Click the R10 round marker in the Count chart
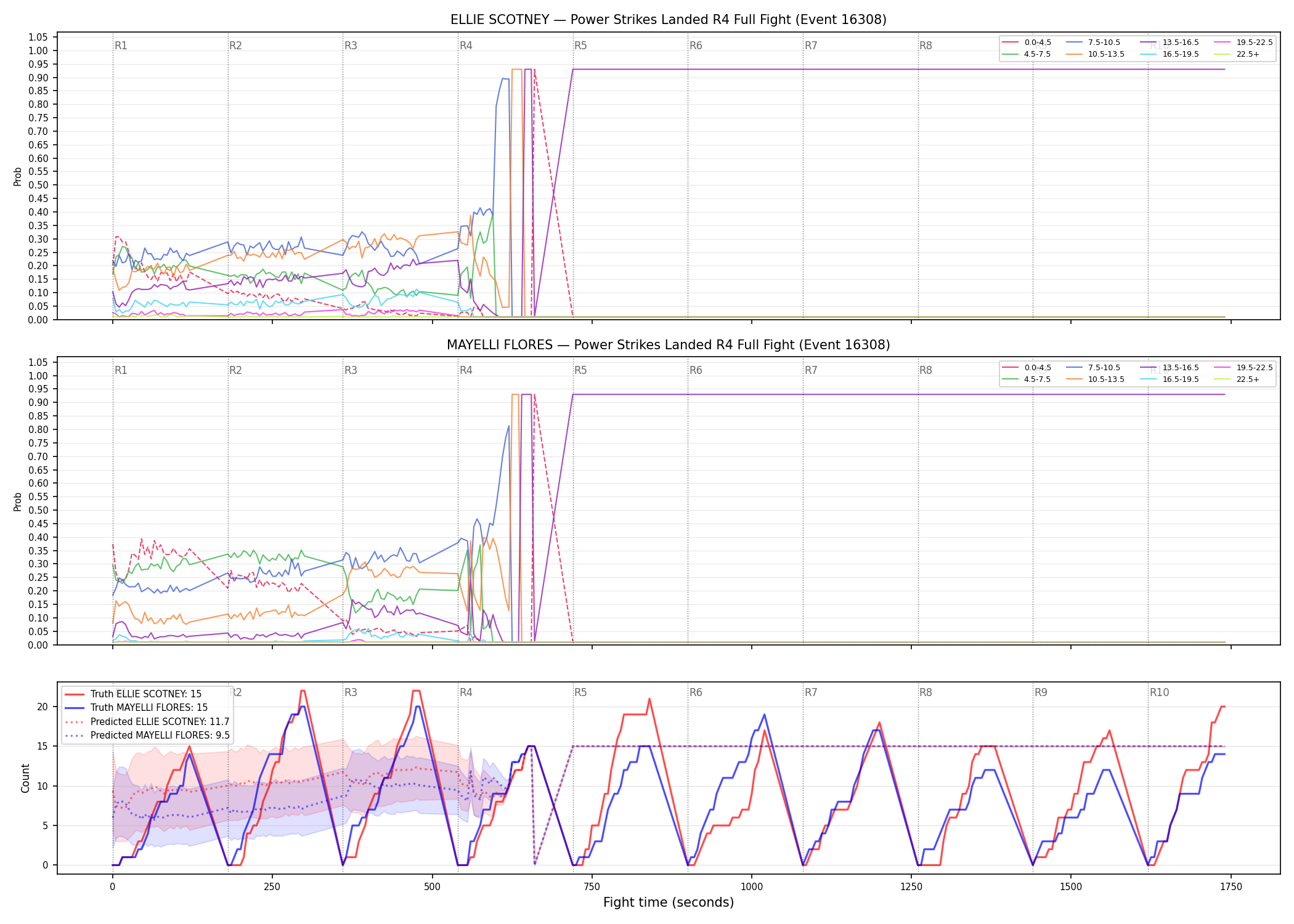The image size is (1294, 924). 1159,692
